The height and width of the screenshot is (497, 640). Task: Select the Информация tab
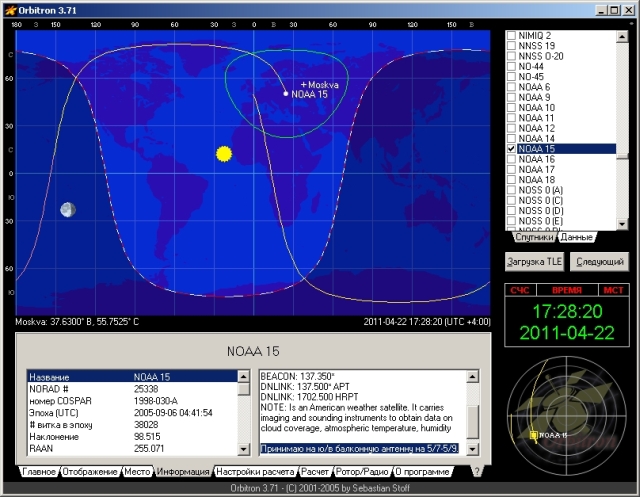[x=183, y=472]
